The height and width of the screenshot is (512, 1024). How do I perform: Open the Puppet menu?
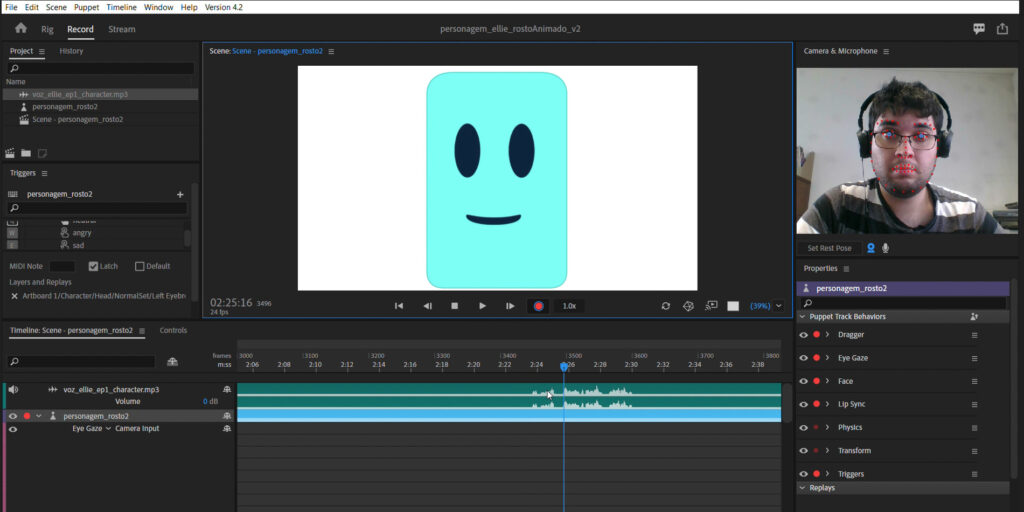pos(86,7)
